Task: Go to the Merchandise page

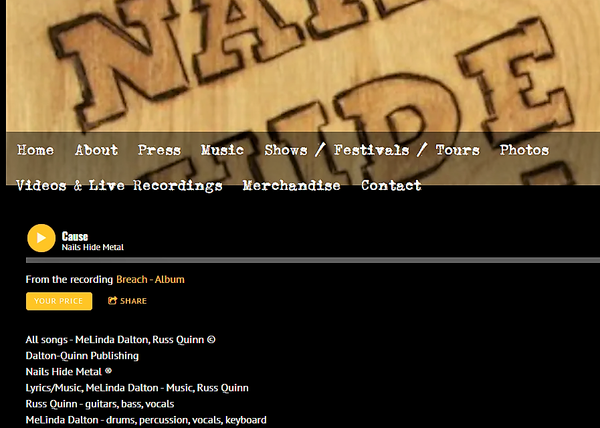Action: [292, 186]
